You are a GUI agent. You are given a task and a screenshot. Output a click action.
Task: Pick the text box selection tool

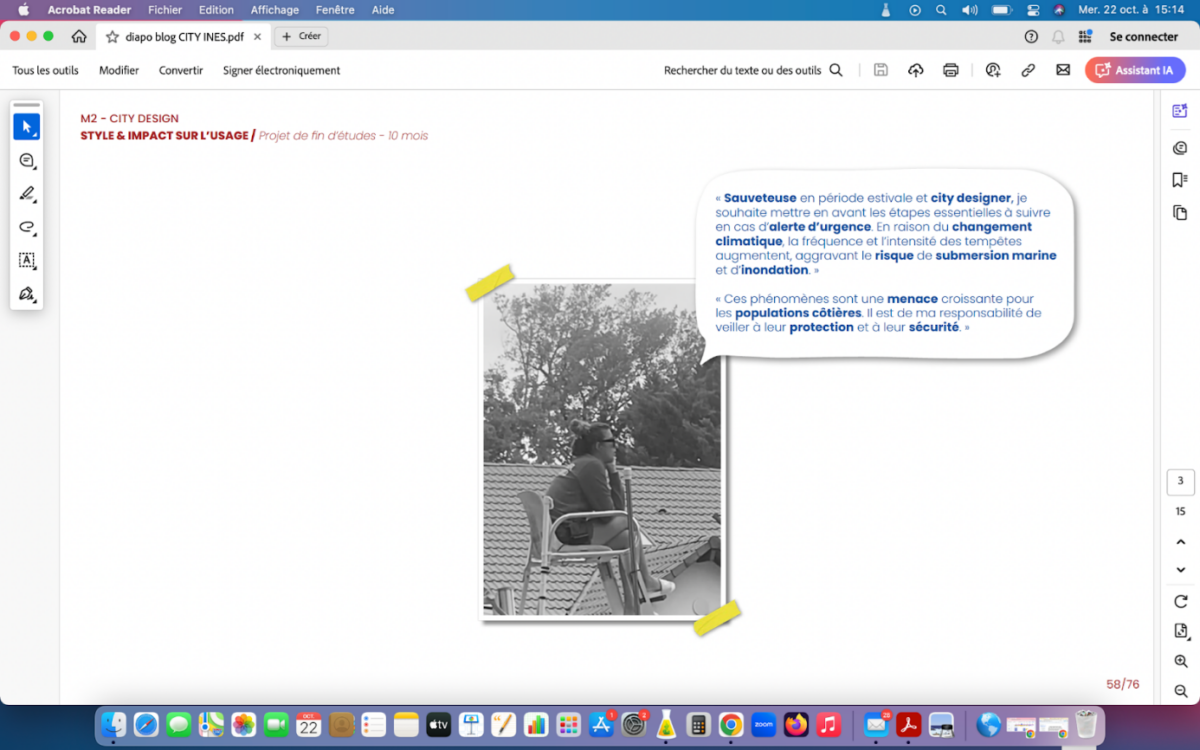point(27,260)
